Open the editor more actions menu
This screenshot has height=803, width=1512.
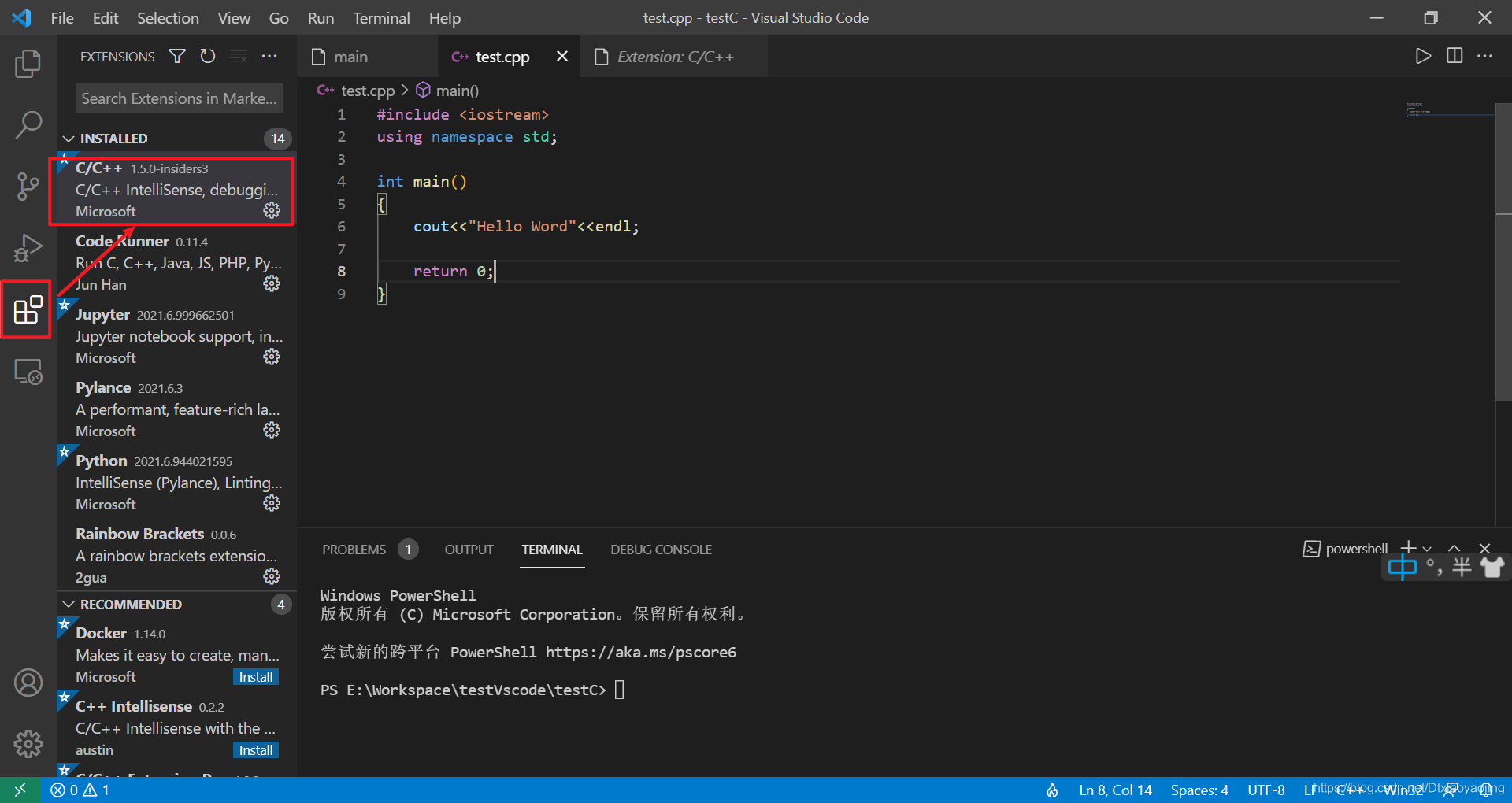point(1485,56)
